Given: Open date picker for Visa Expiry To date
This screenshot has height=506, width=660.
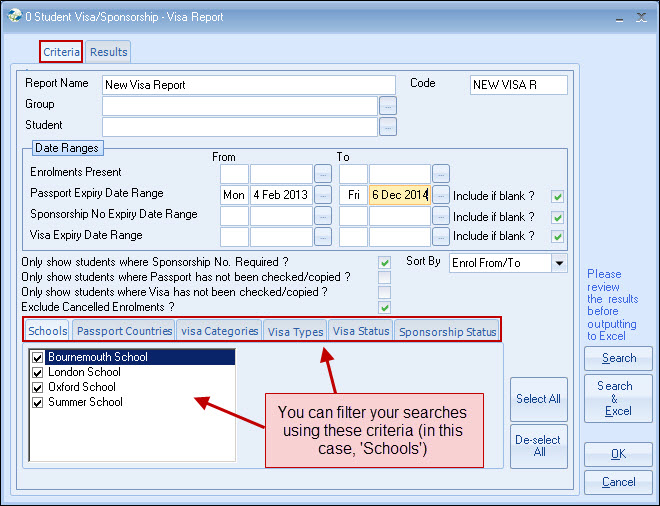Looking at the screenshot, I should tap(441, 237).
